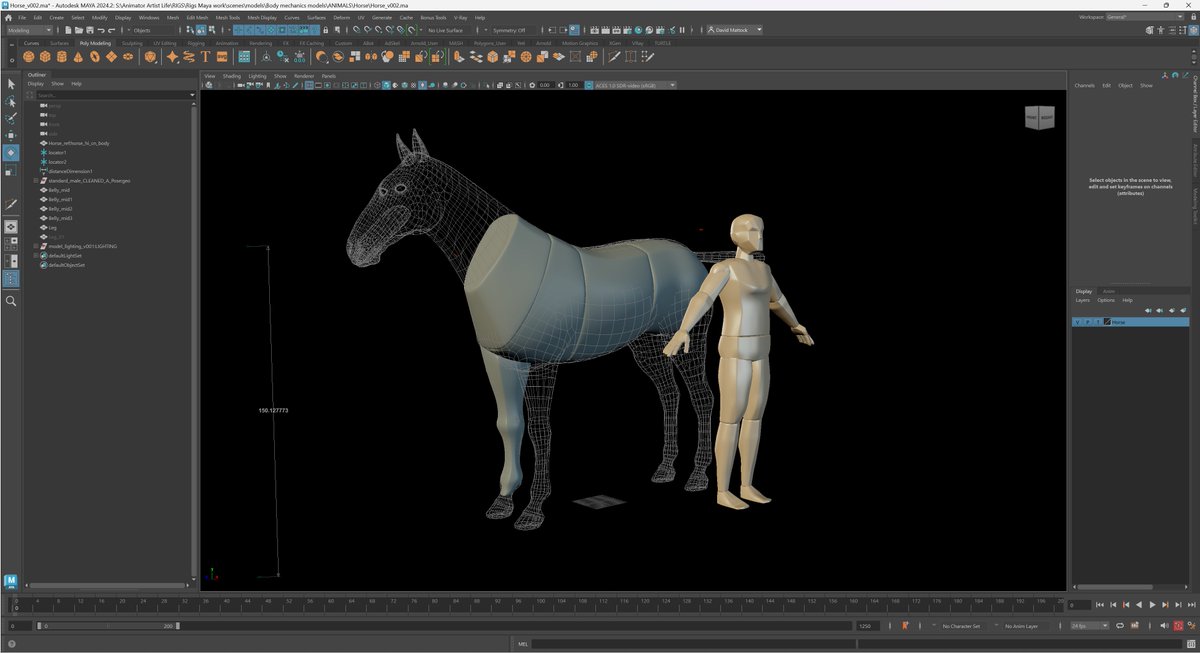Screen dimensions: 1200x653
Task: Click the viewport ViewCube
Action: coord(1038,117)
